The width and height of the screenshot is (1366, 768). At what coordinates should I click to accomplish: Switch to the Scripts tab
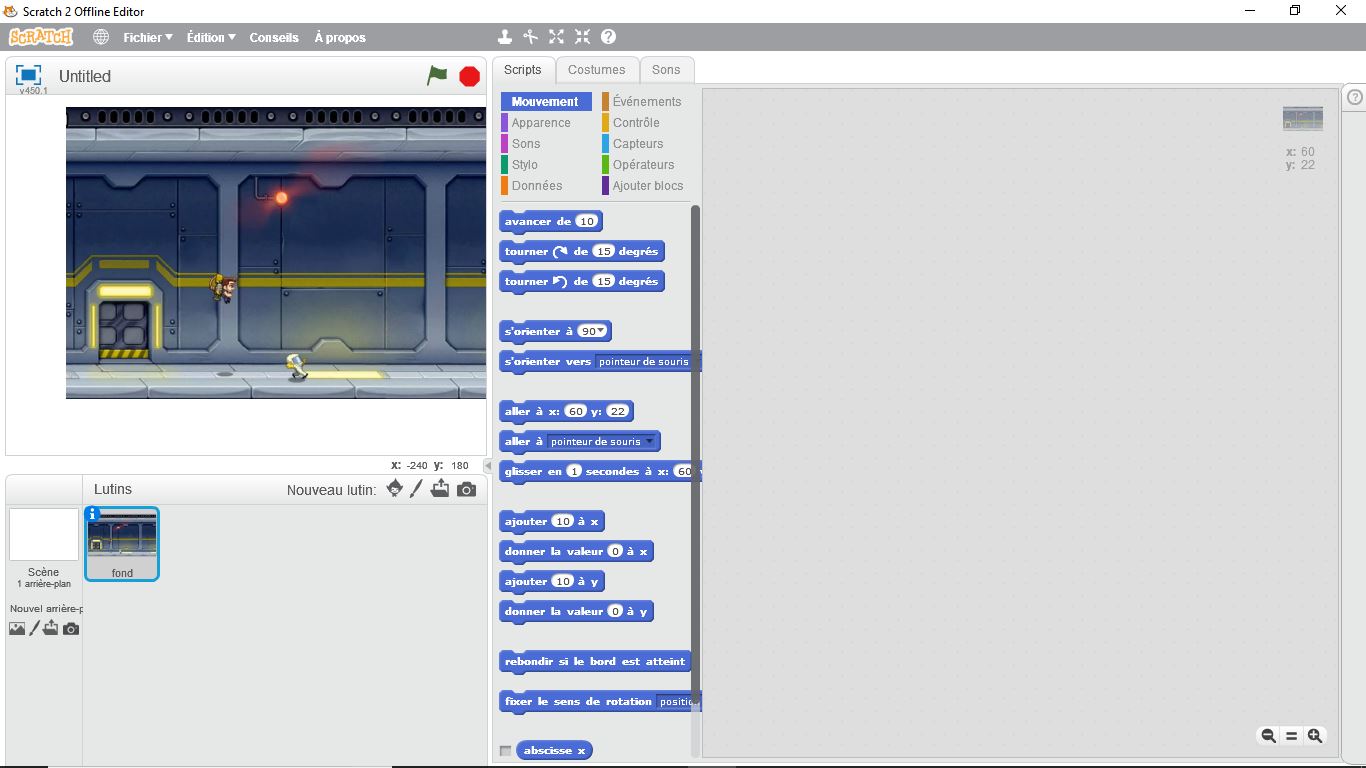point(522,70)
